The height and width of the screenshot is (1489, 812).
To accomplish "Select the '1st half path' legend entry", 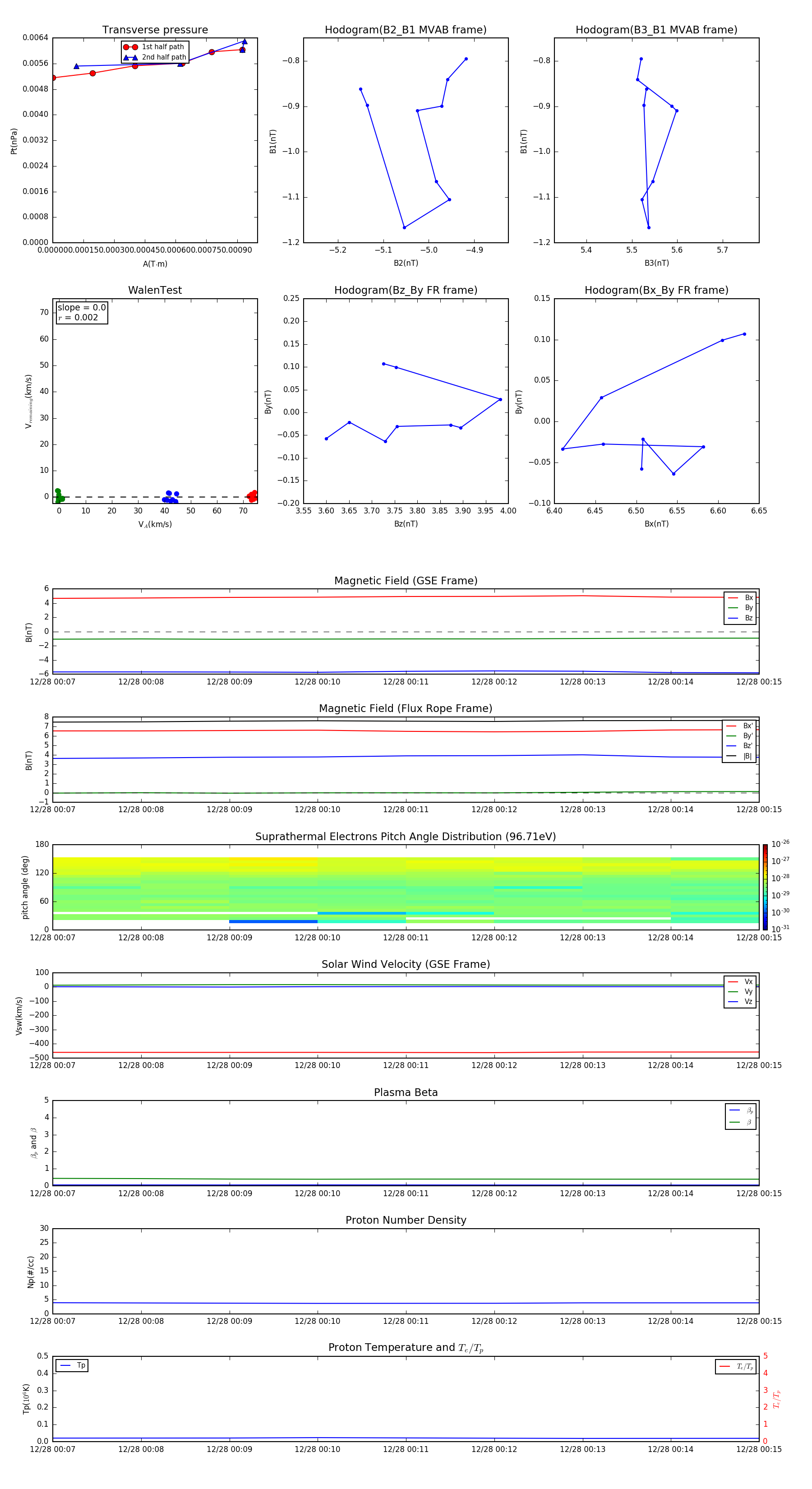I will pos(154,47).
